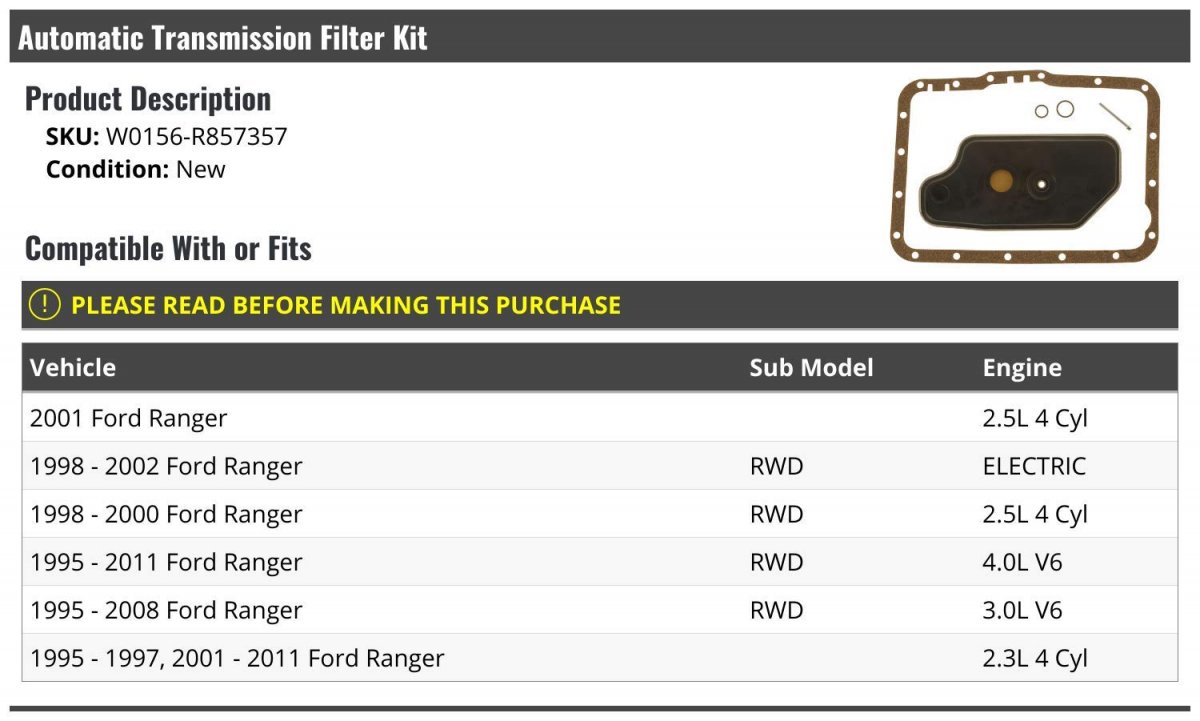The width and height of the screenshot is (1200, 721).
Task: Click the 3.0L V6 engine cell
Action: pos(1023,610)
